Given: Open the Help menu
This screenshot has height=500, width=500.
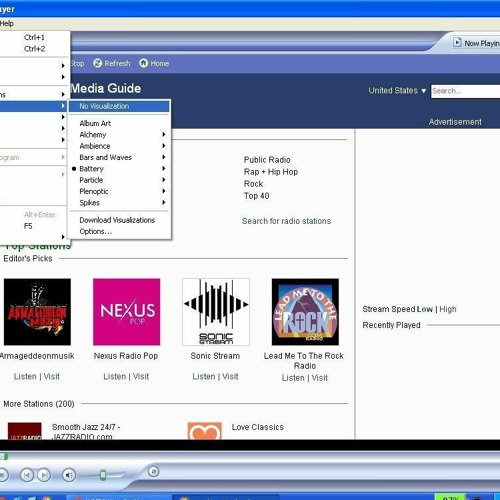Looking at the screenshot, I should [7, 23].
